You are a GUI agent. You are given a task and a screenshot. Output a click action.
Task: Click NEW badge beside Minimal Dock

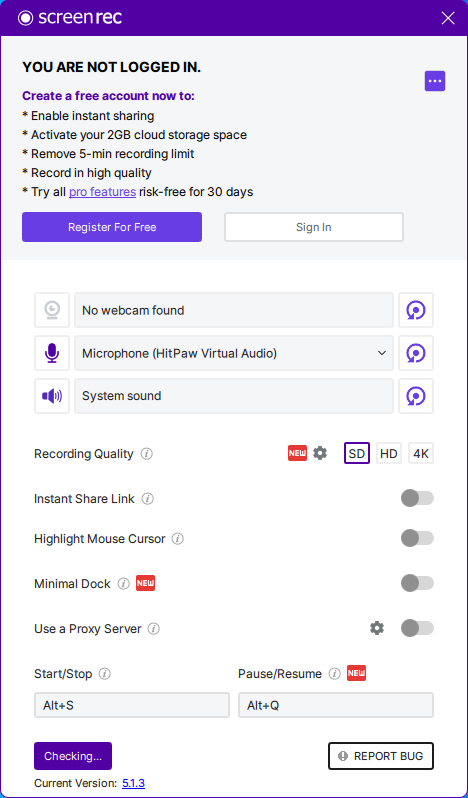click(145, 583)
